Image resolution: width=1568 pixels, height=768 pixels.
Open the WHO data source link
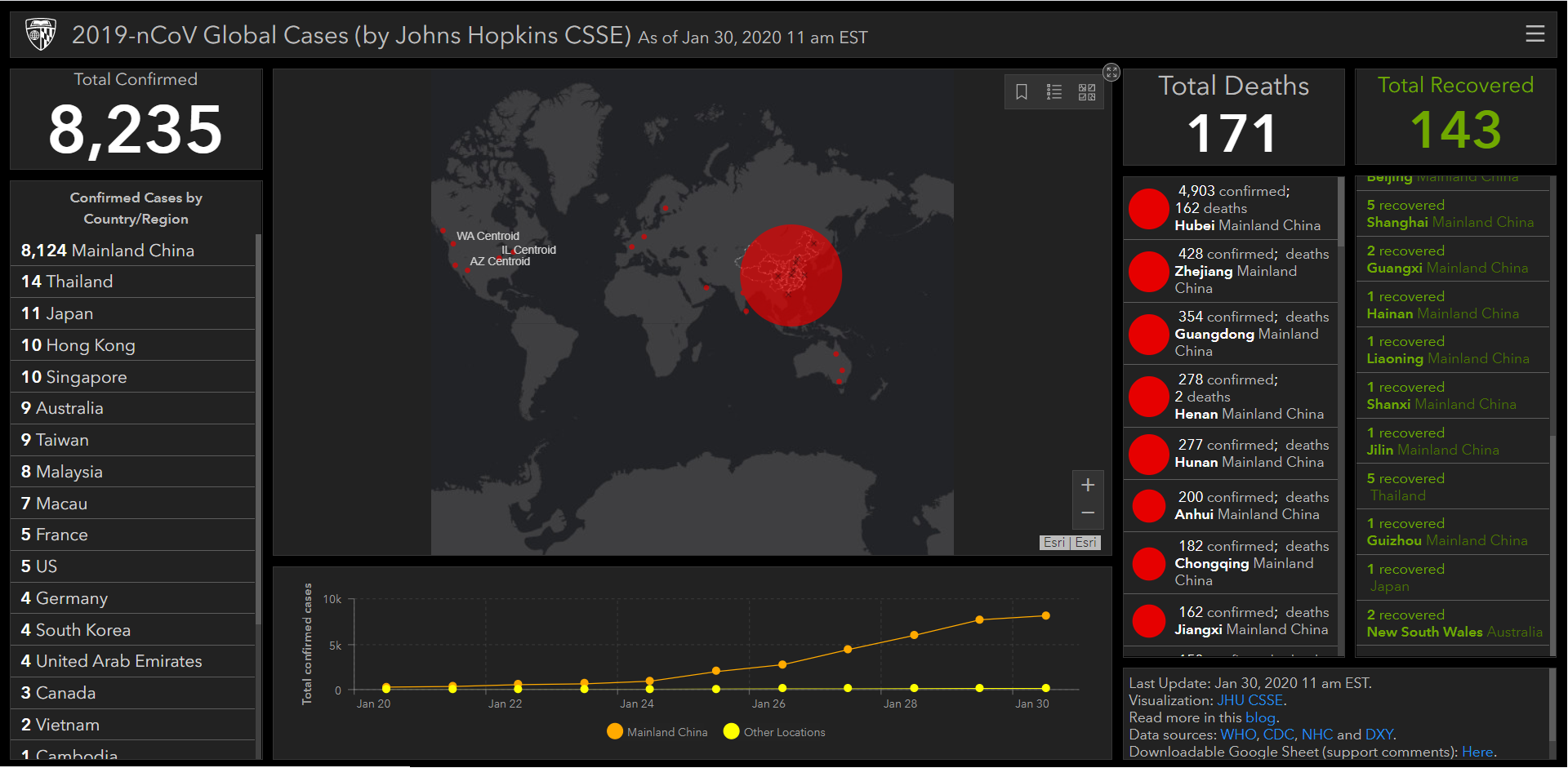1238,735
